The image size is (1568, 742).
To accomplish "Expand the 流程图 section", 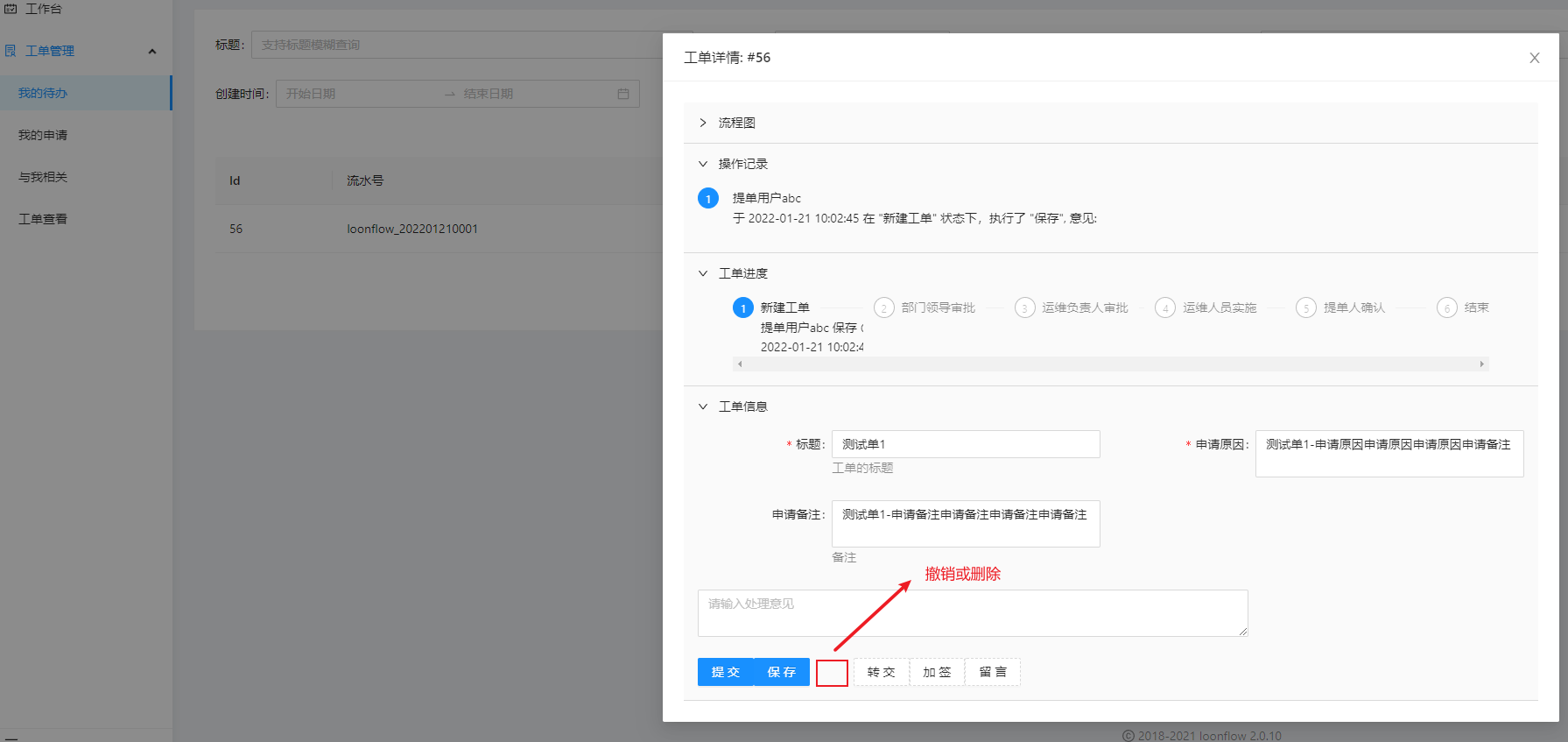I will point(702,123).
